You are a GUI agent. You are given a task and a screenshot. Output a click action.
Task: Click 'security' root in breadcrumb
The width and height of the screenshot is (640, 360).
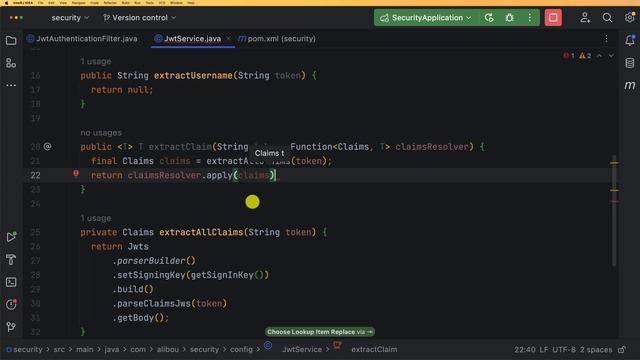click(x=24, y=349)
